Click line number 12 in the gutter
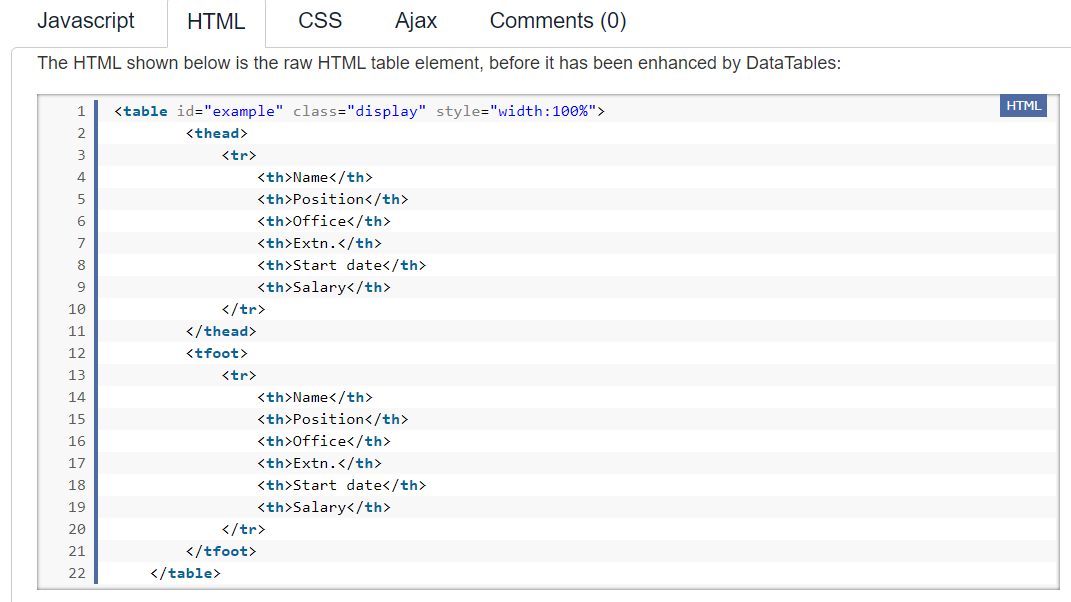This screenshot has height=602, width=1071. click(77, 353)
